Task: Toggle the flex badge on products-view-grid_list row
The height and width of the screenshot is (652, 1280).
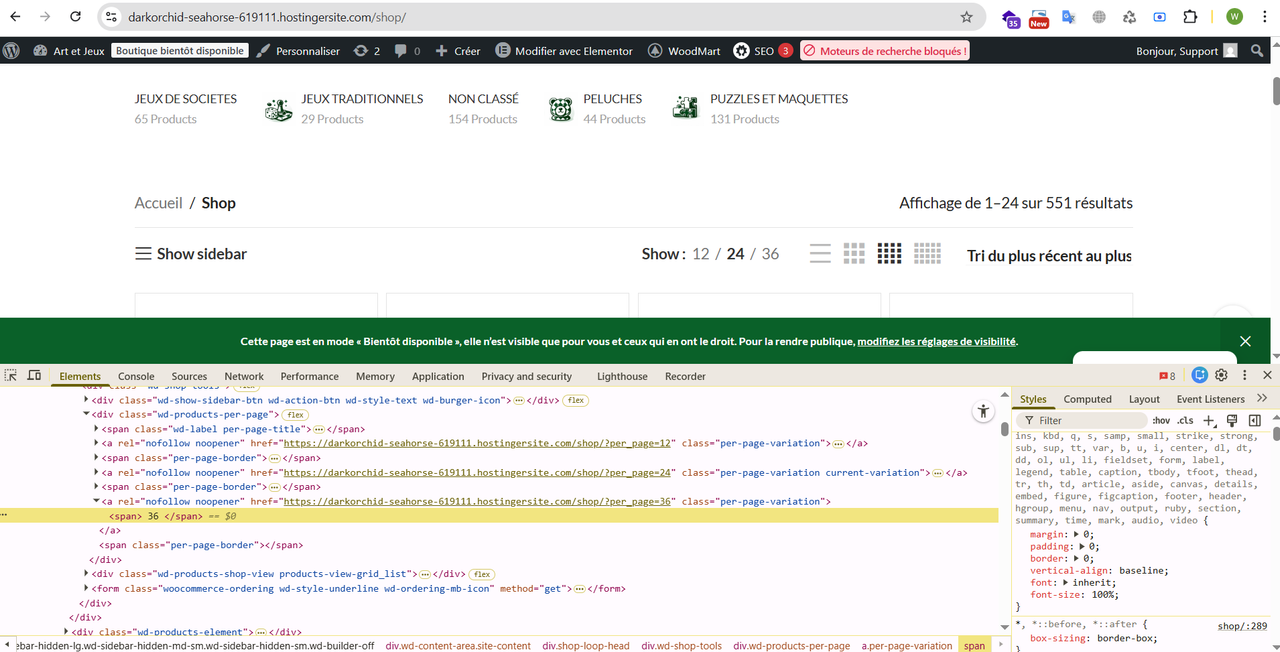Action: [483, 574]
